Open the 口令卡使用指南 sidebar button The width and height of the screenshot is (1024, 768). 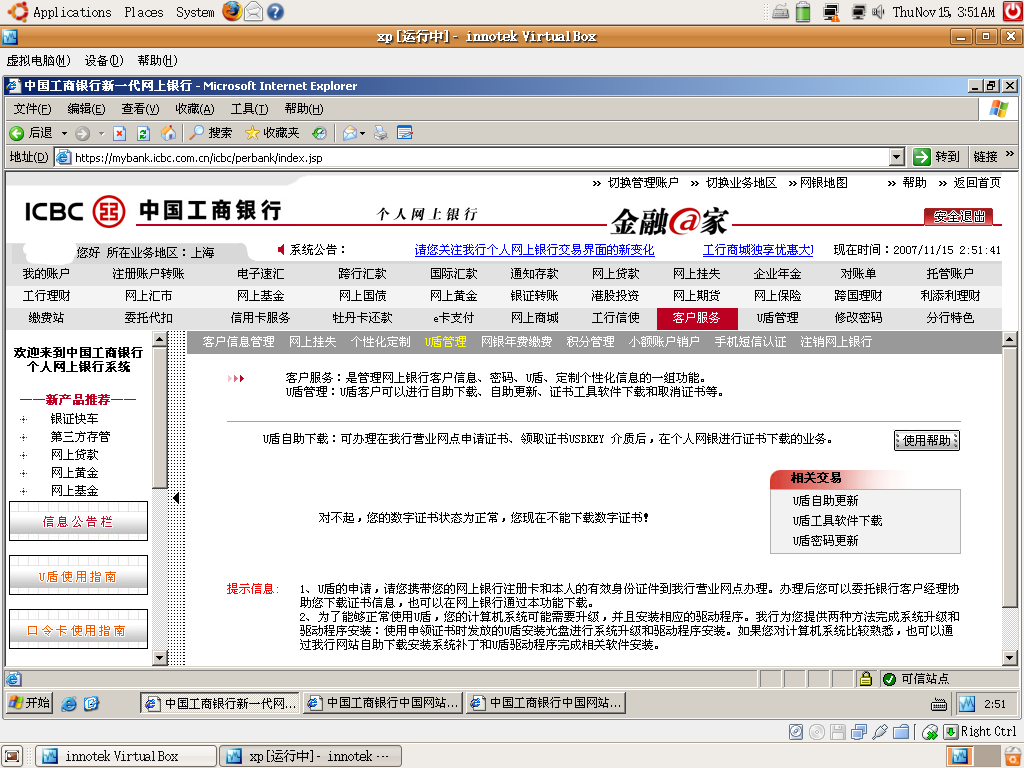coord(78,630)
